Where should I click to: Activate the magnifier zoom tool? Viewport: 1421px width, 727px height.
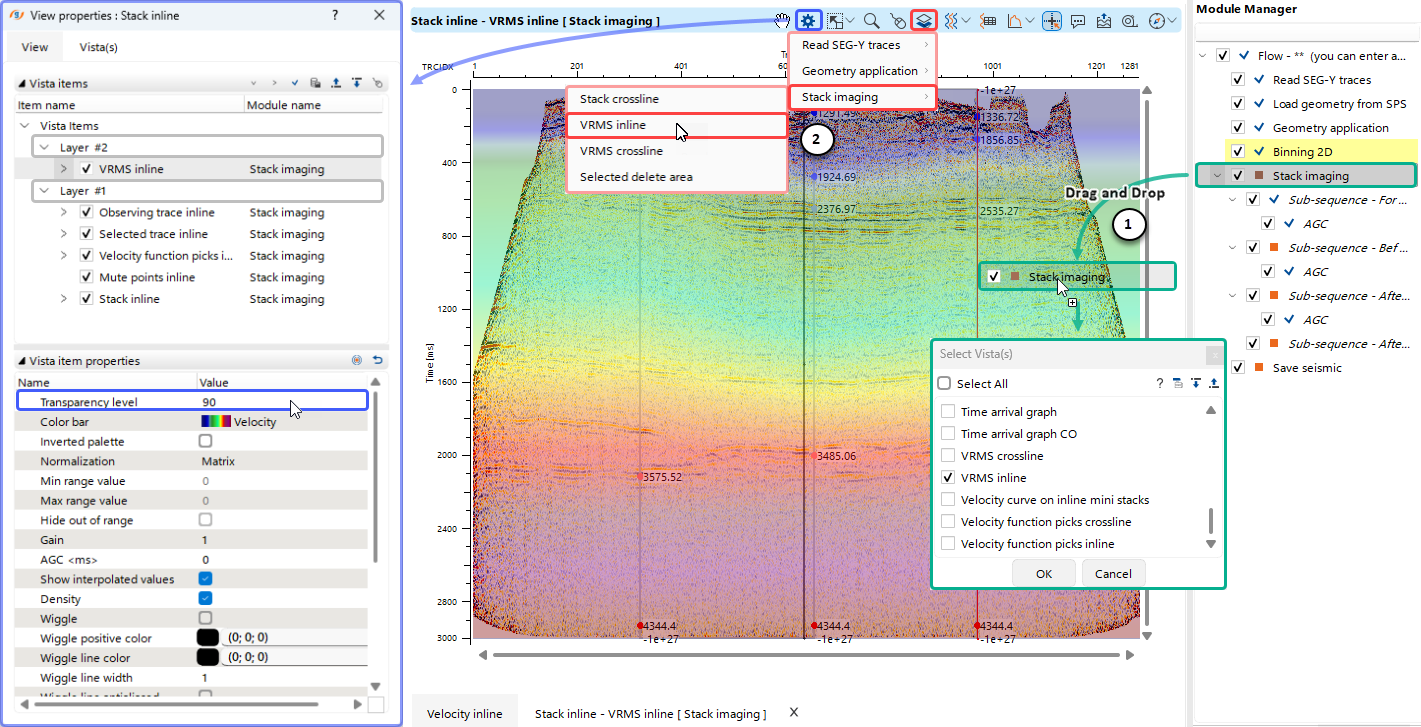coord(871,20)
